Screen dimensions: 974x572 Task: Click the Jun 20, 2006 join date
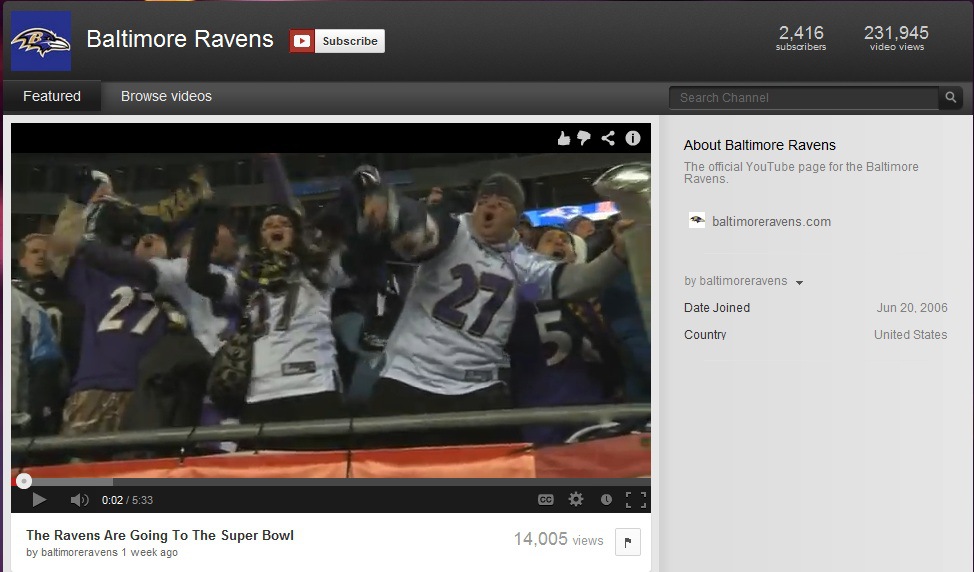(x=912, y=307)
